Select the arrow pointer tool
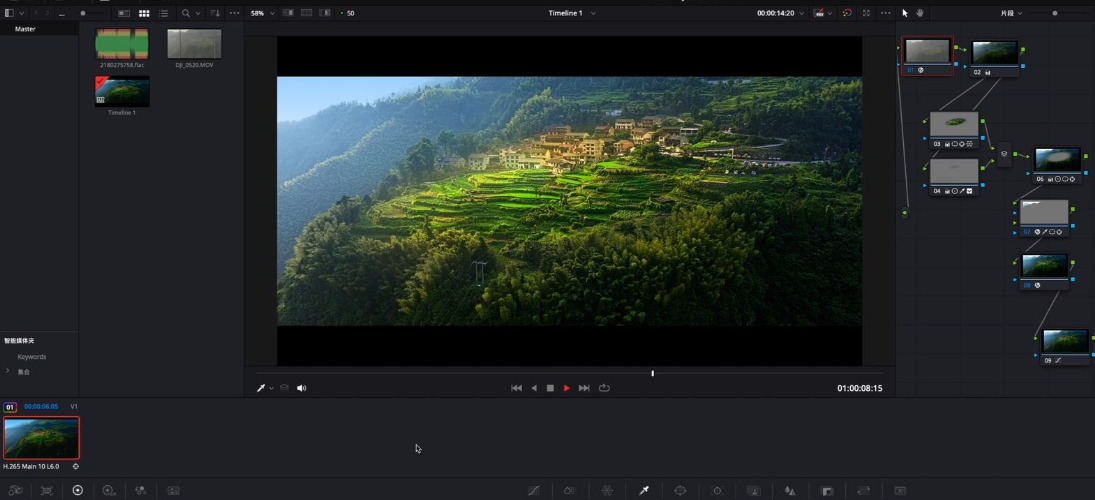 pyautogui.click(x=905, y=13)
